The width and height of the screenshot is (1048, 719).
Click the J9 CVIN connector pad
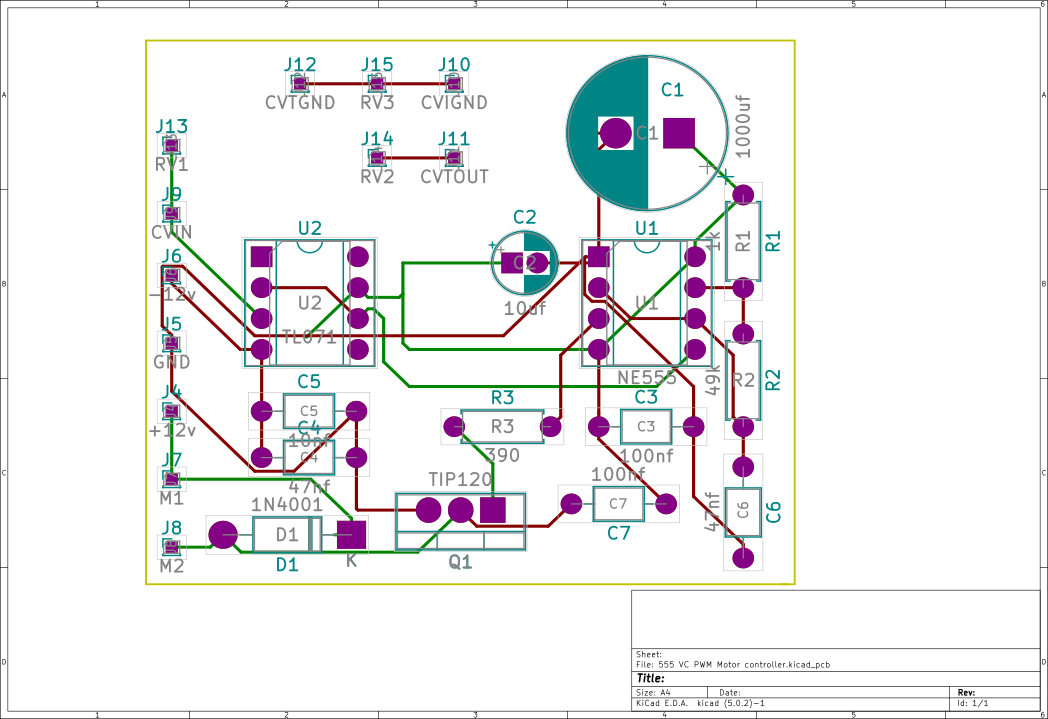(171, 214)
